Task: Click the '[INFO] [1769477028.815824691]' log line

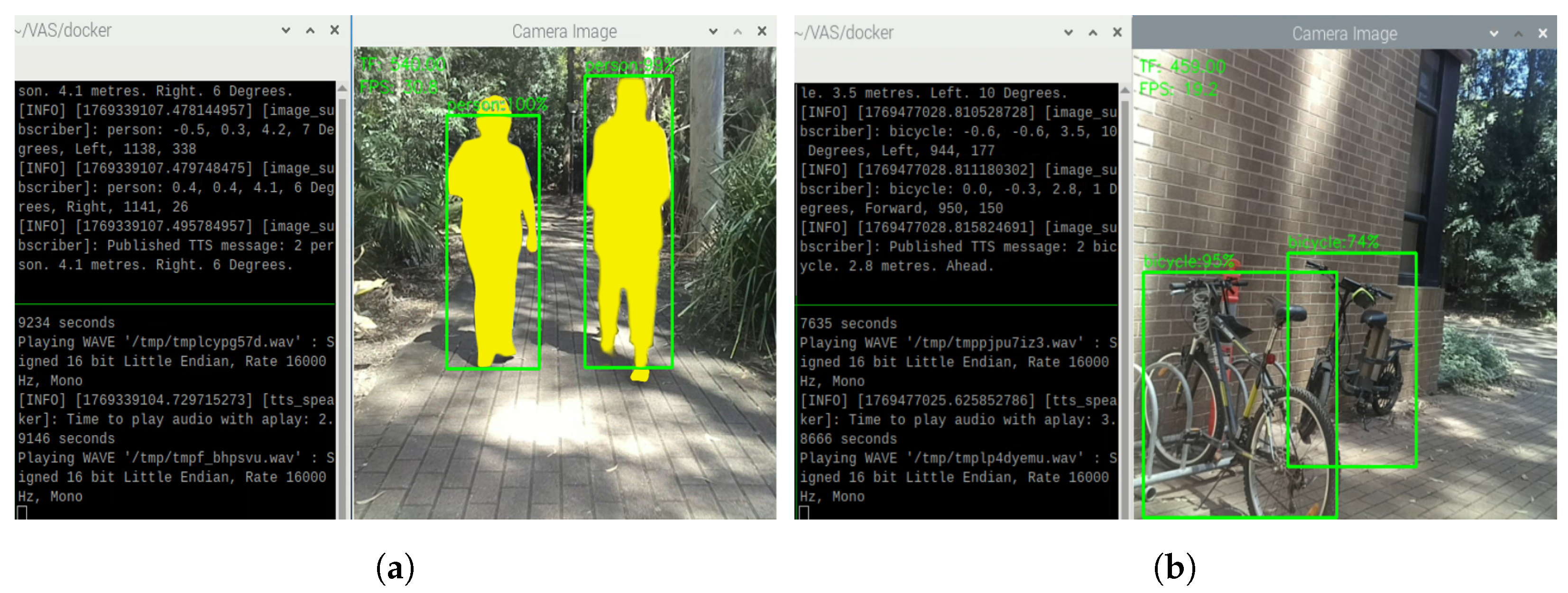Action: [958, 228]
